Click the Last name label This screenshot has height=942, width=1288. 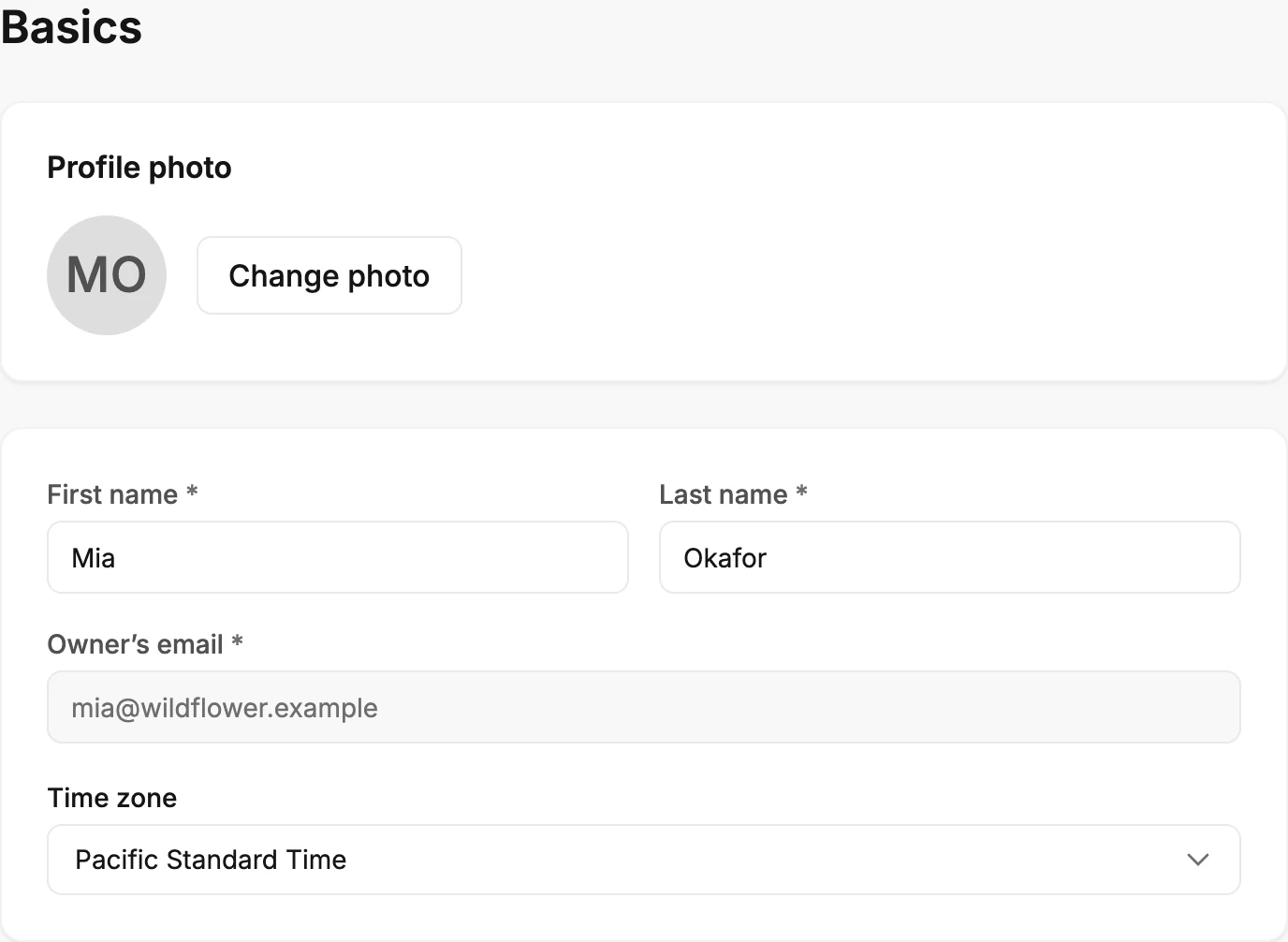[734, 494]
